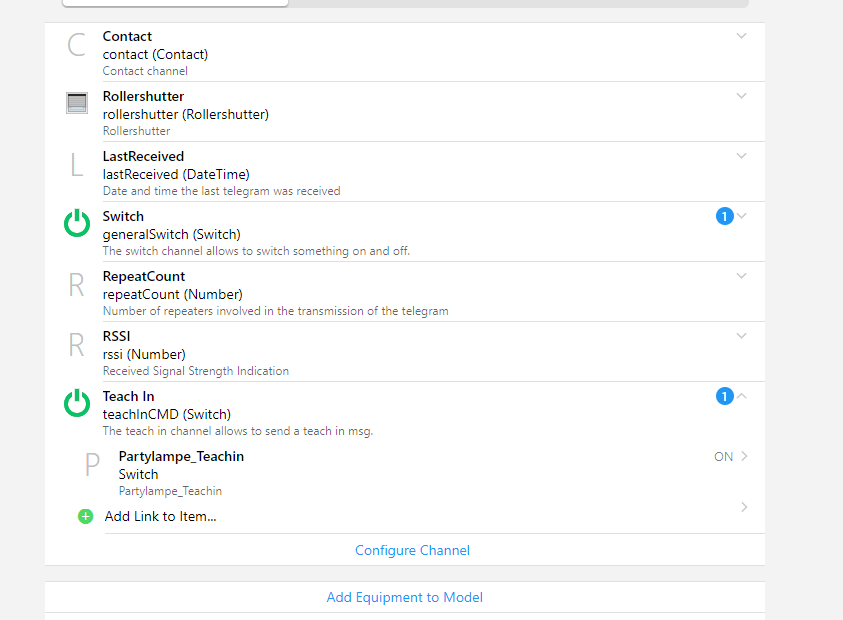Expand the RSSI channel chevron
Image resolution: width=843 pixels, height=620 pixels.
tap(741, 336)
